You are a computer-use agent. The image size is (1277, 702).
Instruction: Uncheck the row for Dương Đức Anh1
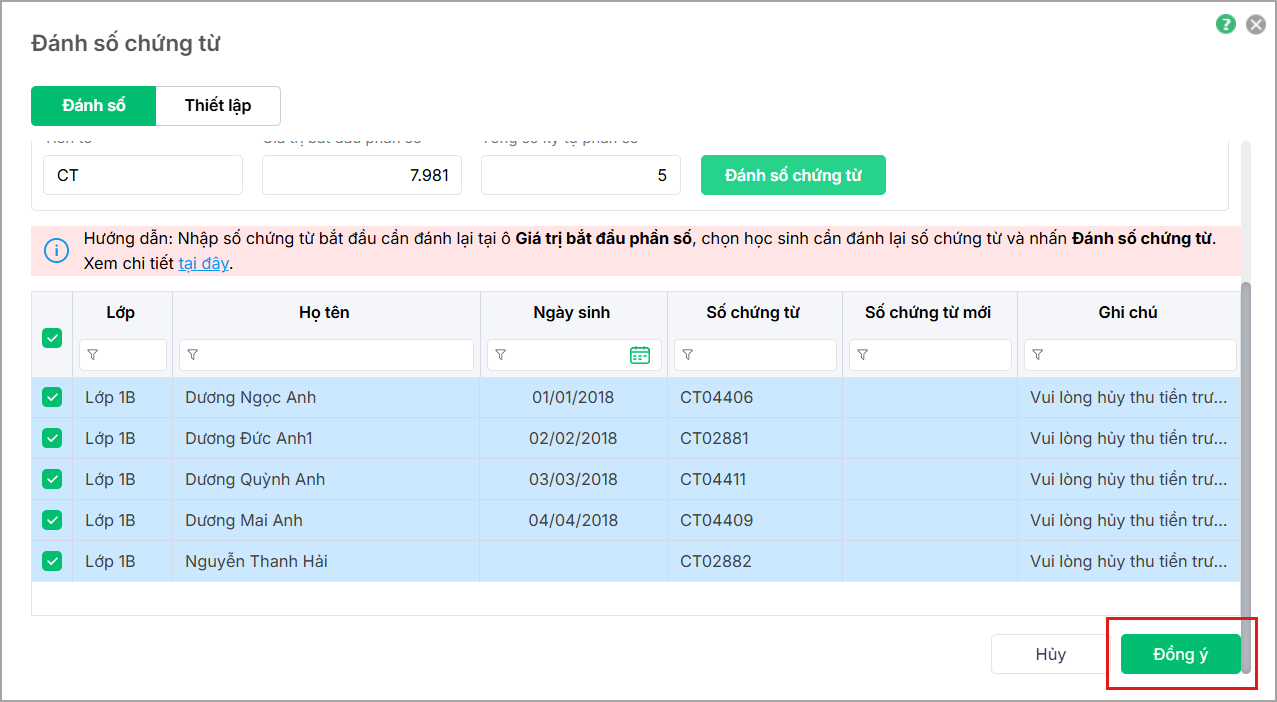tap(52, 438)
